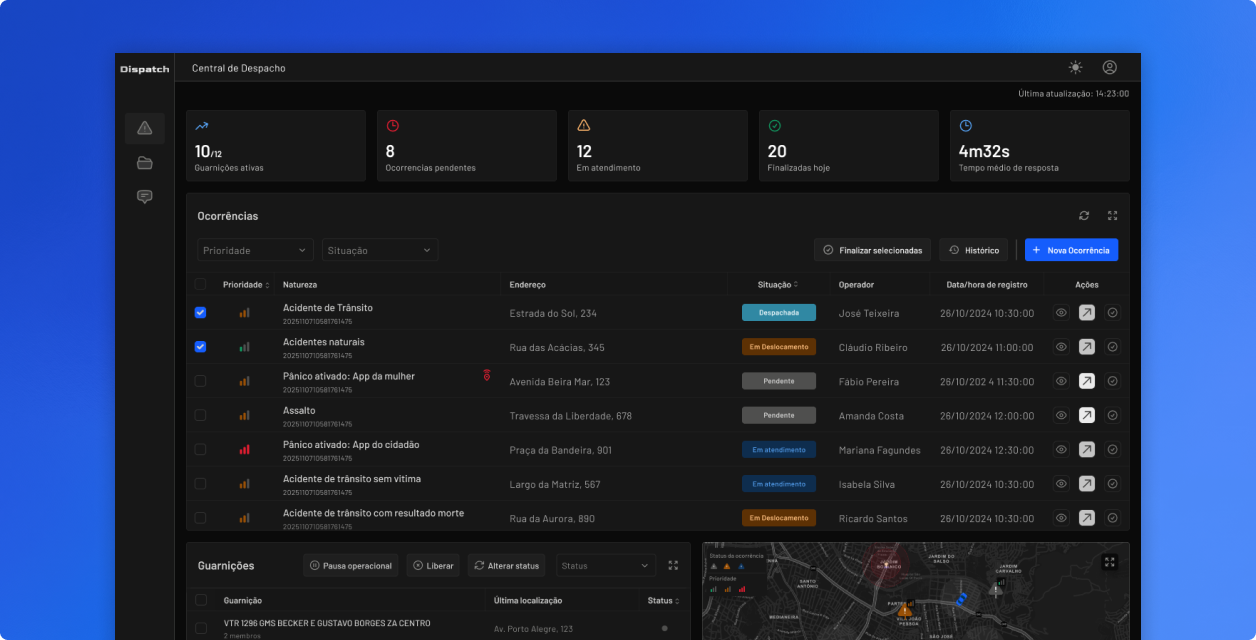This screenshot has width=1256, height=640.
Task: Toggle light theme with sun icon
Action: click(x=1075, y=67)
